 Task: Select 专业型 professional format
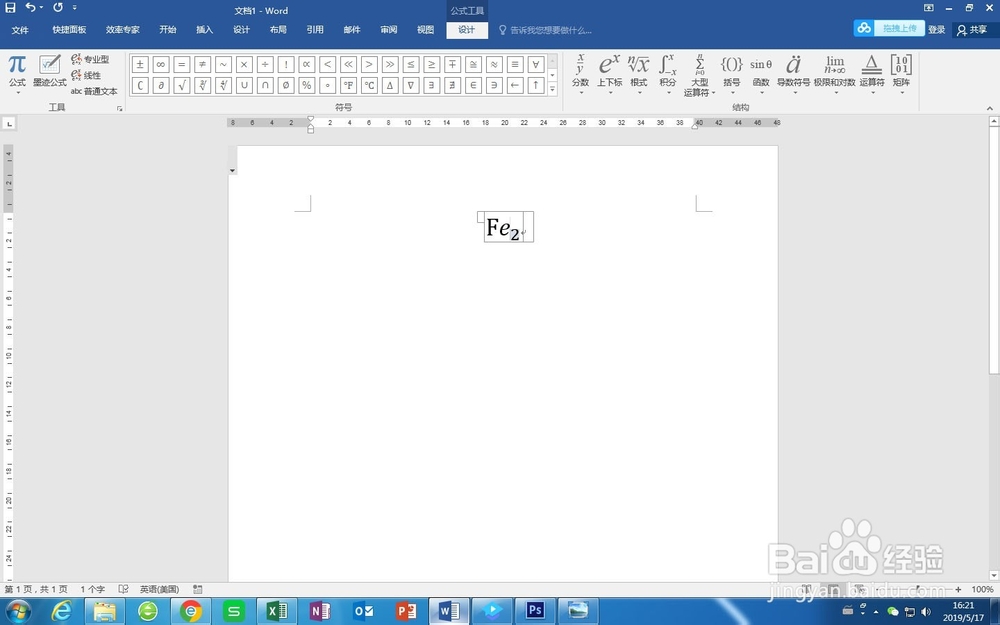click(91, 59)
